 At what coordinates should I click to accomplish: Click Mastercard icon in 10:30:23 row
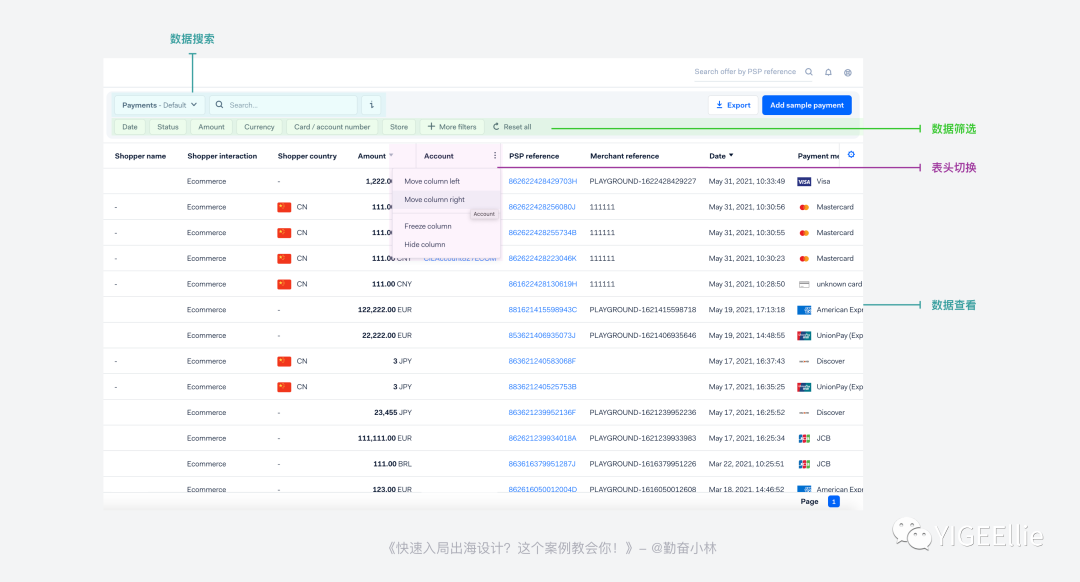tap(804, 258)
